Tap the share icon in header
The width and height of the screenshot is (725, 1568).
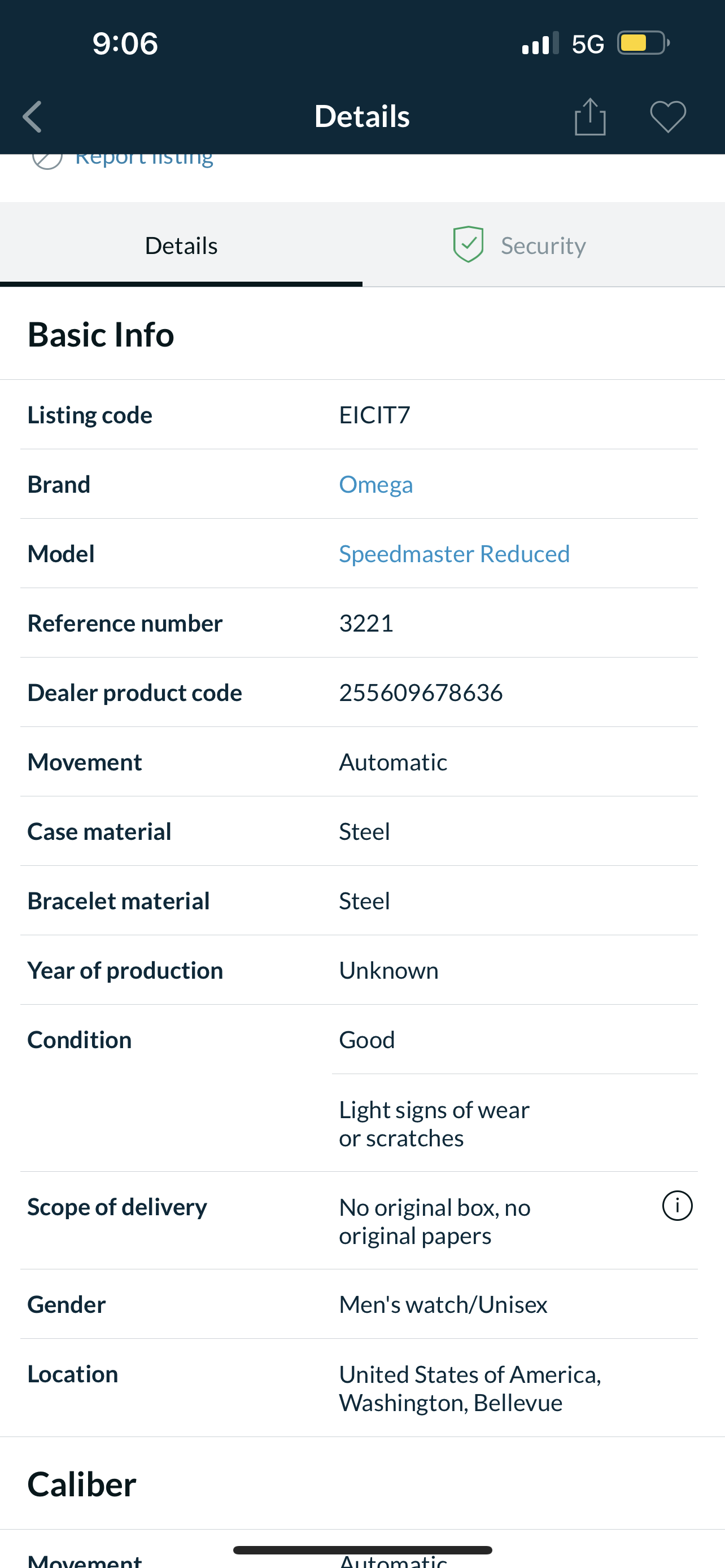[590, 116]
